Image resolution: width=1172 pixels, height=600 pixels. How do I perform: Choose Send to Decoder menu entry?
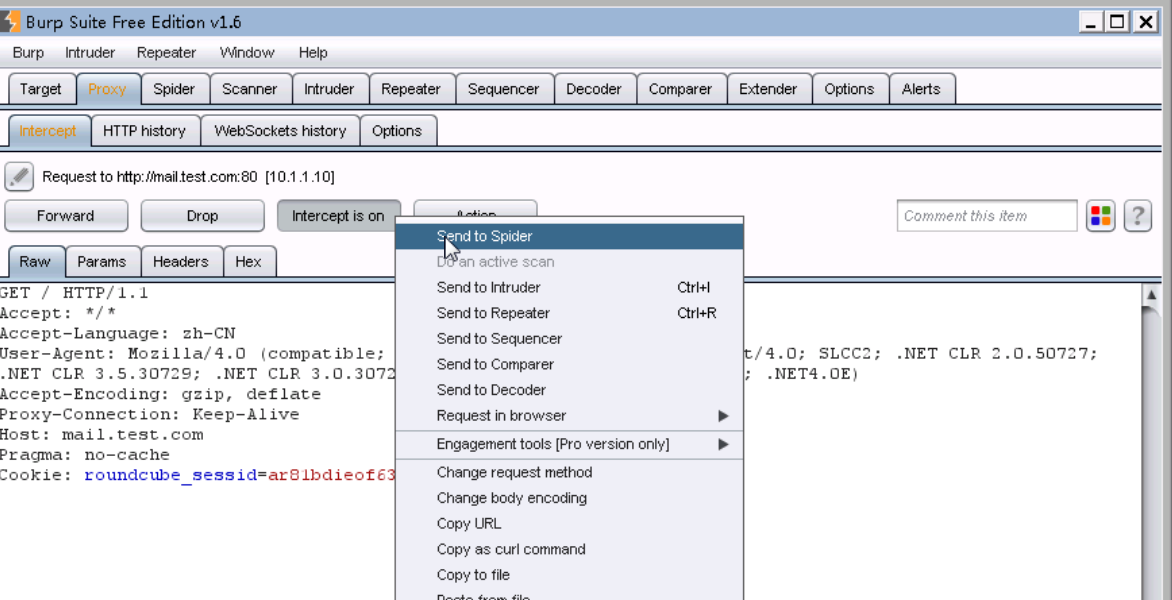pos(570,390)
